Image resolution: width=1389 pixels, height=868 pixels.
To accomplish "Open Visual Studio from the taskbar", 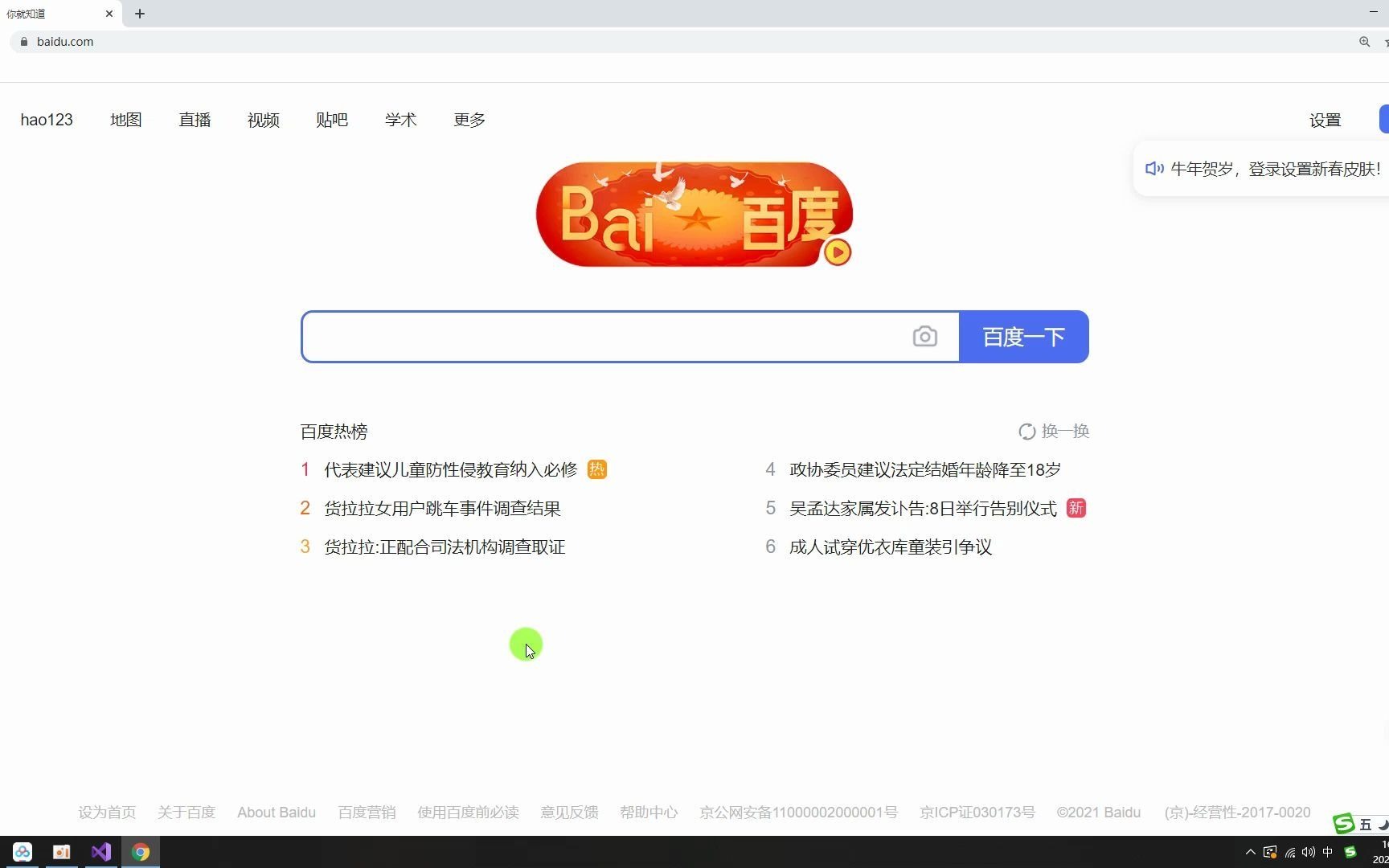I will tap(101, 852).
